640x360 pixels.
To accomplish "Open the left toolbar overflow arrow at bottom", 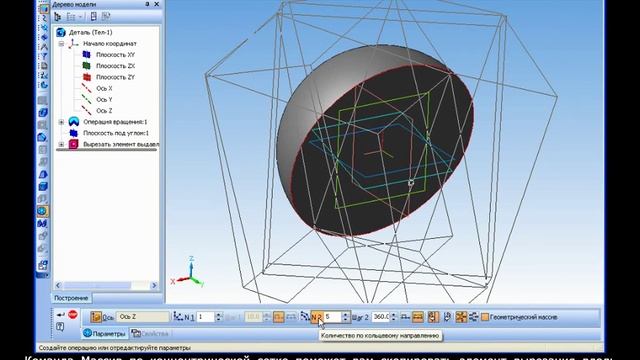I will pos(42,276).
